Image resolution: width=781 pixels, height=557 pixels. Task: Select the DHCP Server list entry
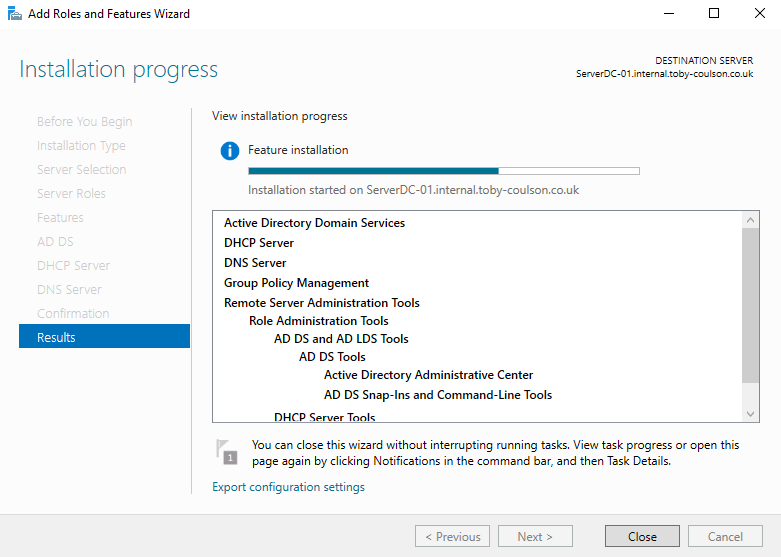pos(258,243)
